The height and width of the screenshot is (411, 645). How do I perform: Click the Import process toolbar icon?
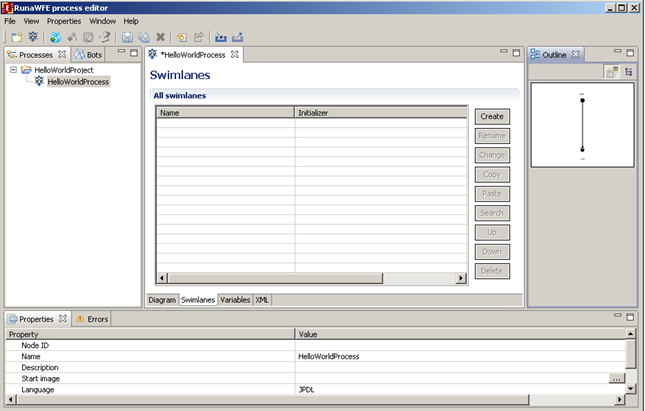(x=220, y=37)
